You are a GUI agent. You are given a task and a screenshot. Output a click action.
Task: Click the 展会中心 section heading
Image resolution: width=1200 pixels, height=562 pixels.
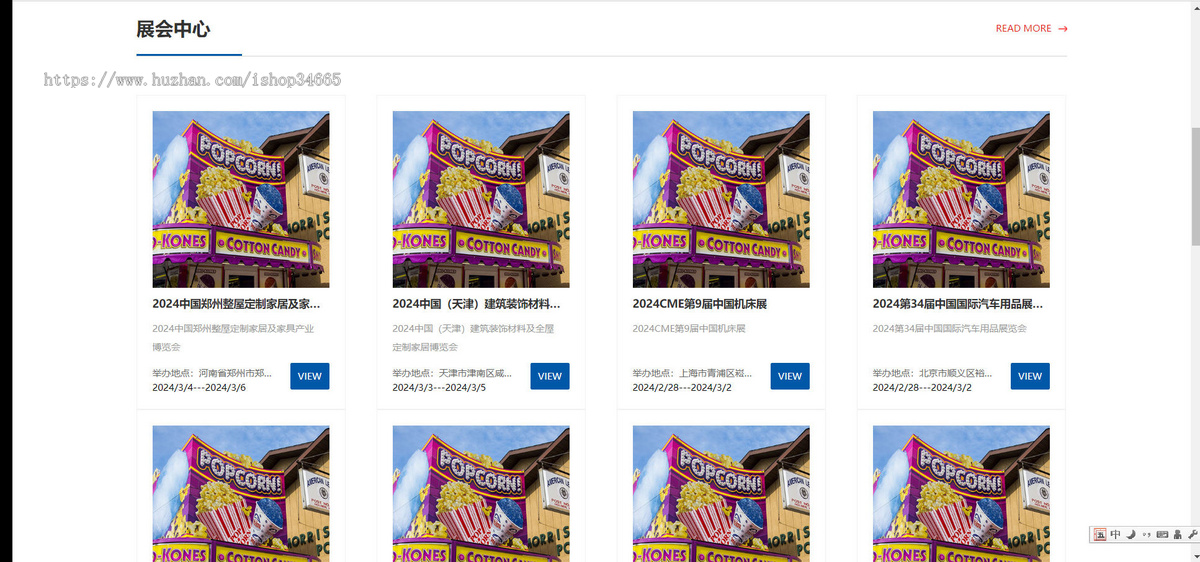173,29
